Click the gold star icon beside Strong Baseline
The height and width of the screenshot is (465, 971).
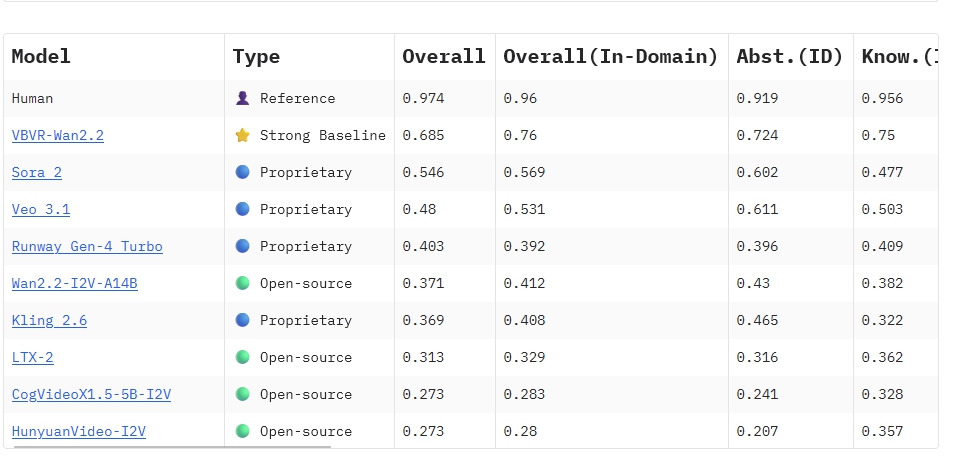tap(243, 135)
